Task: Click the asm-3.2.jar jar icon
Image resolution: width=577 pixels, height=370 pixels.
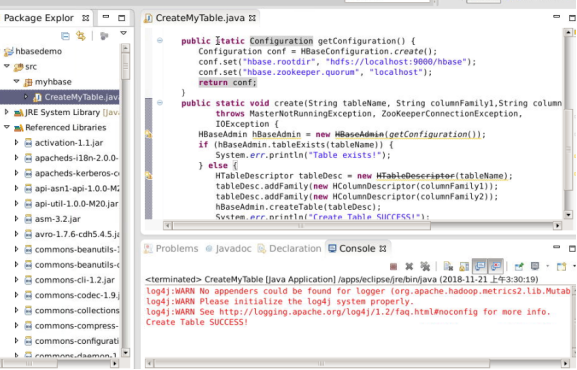Action: 28,219
